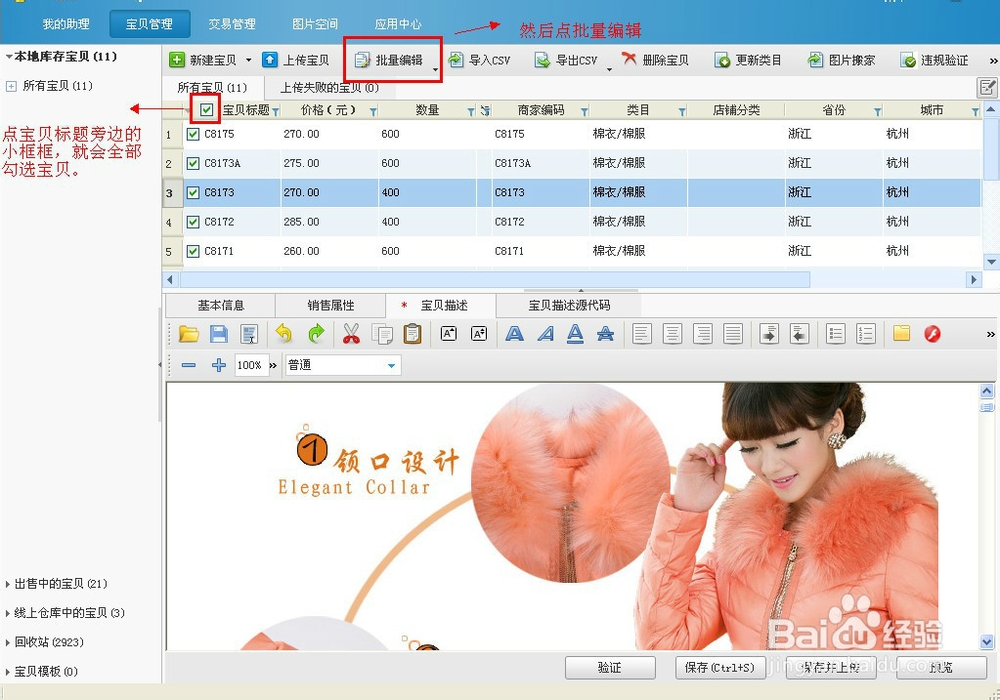The image size is (1000, 700).
Task: Open 图片空间 menu tab
Action: point(314,24)
